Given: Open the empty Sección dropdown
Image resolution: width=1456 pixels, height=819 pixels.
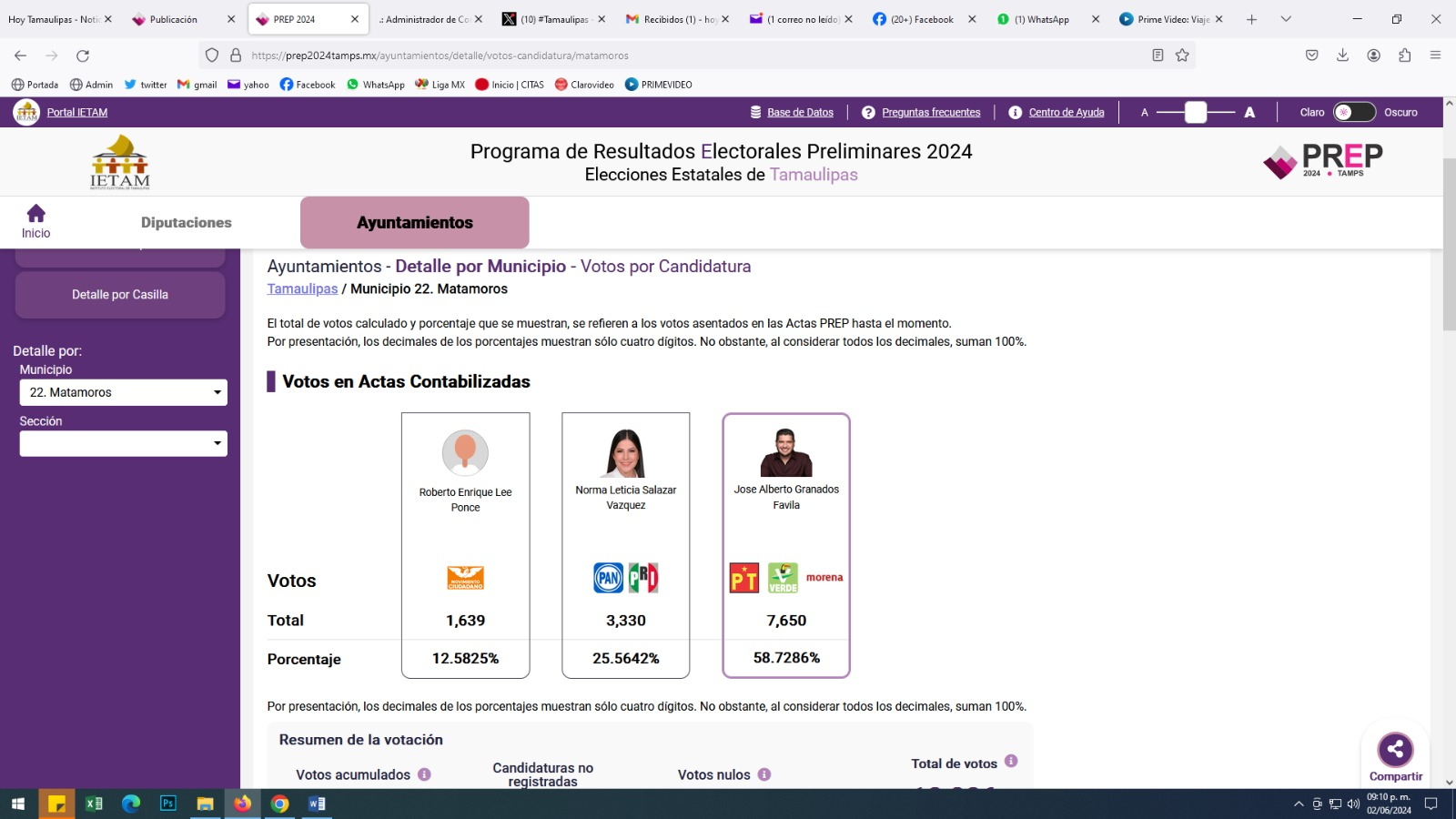Looking at the screenshot, I should pos(123,443).
